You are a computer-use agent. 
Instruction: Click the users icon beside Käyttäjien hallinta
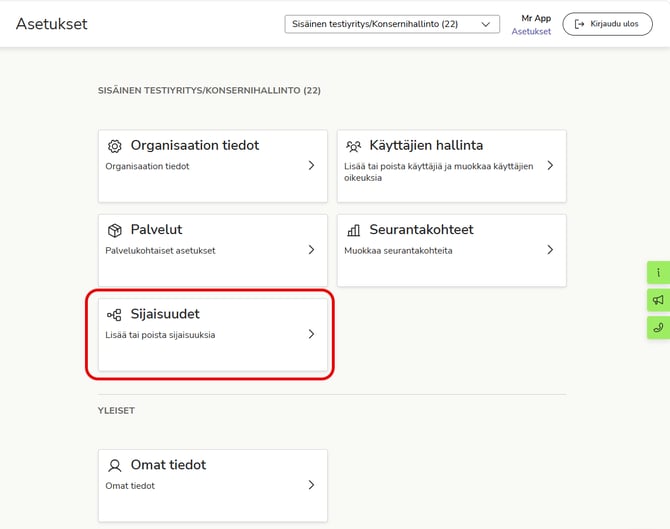[353, 146]
